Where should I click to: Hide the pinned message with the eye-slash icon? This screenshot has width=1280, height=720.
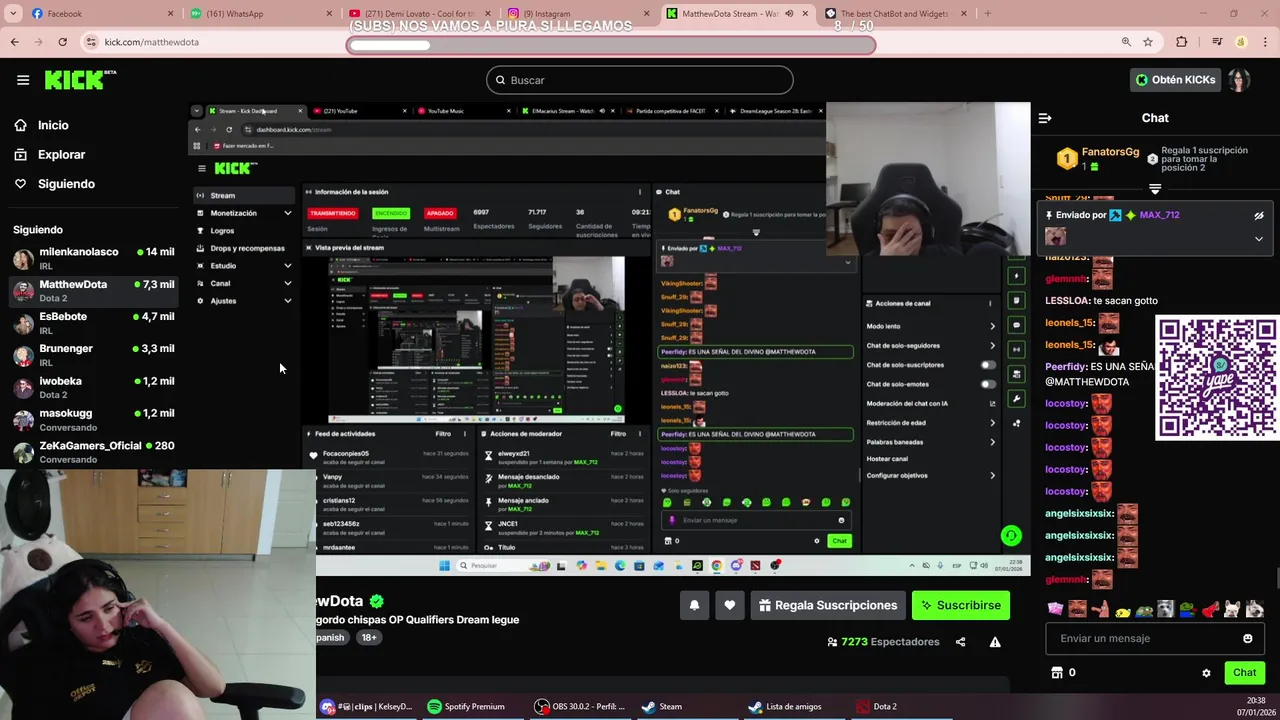(x=1259, y=215)
